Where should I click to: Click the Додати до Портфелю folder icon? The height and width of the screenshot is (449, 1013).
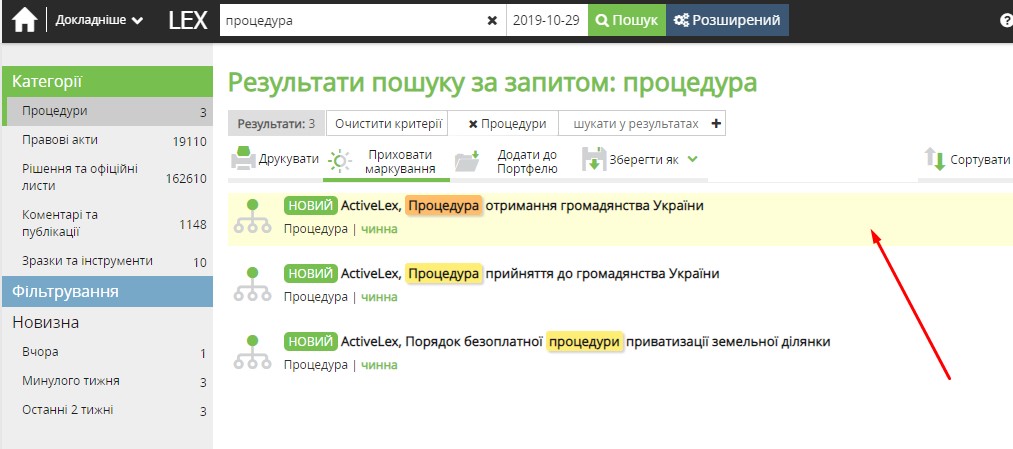click(x=468, y=161)
